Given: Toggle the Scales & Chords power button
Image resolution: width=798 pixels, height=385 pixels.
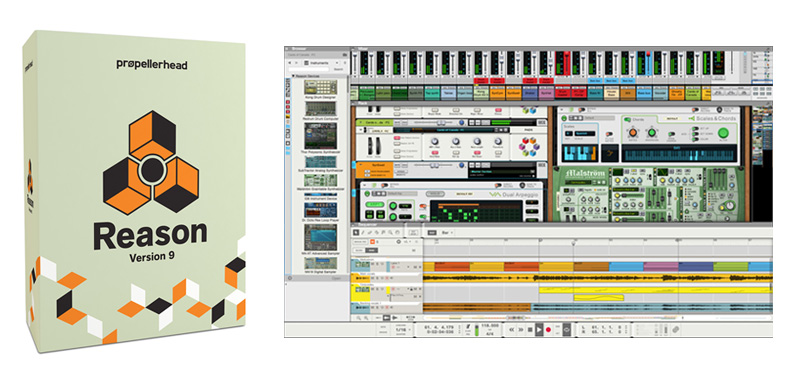Looking at the screenshot, I should pos(564,118).
